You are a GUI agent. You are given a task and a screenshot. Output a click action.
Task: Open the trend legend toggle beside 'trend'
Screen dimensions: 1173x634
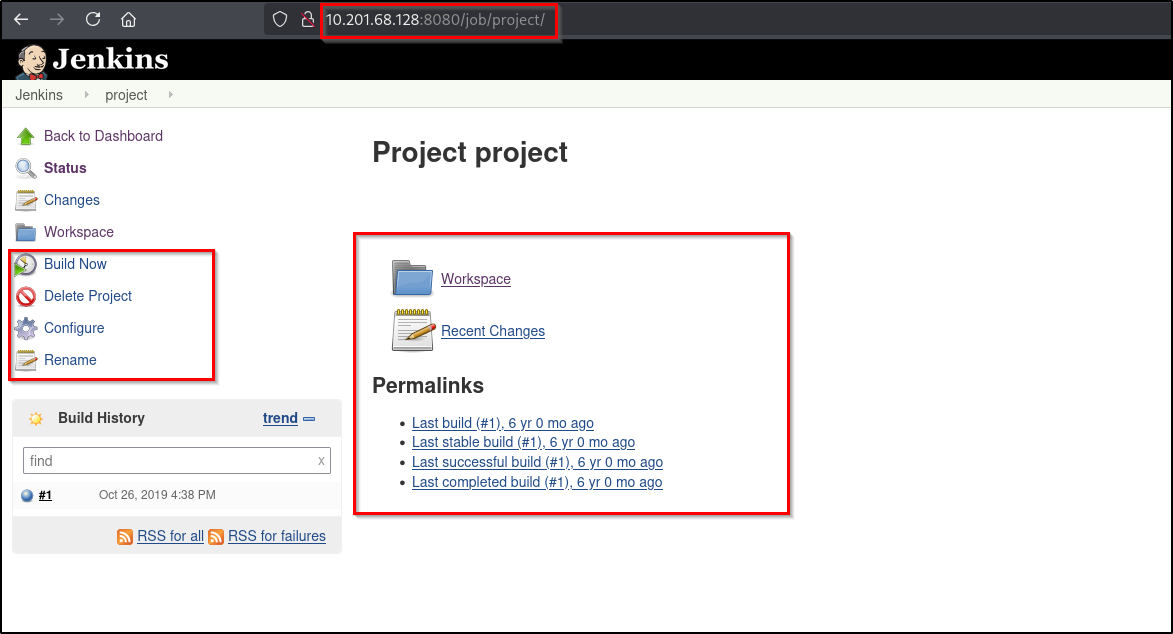pos(310,418)
